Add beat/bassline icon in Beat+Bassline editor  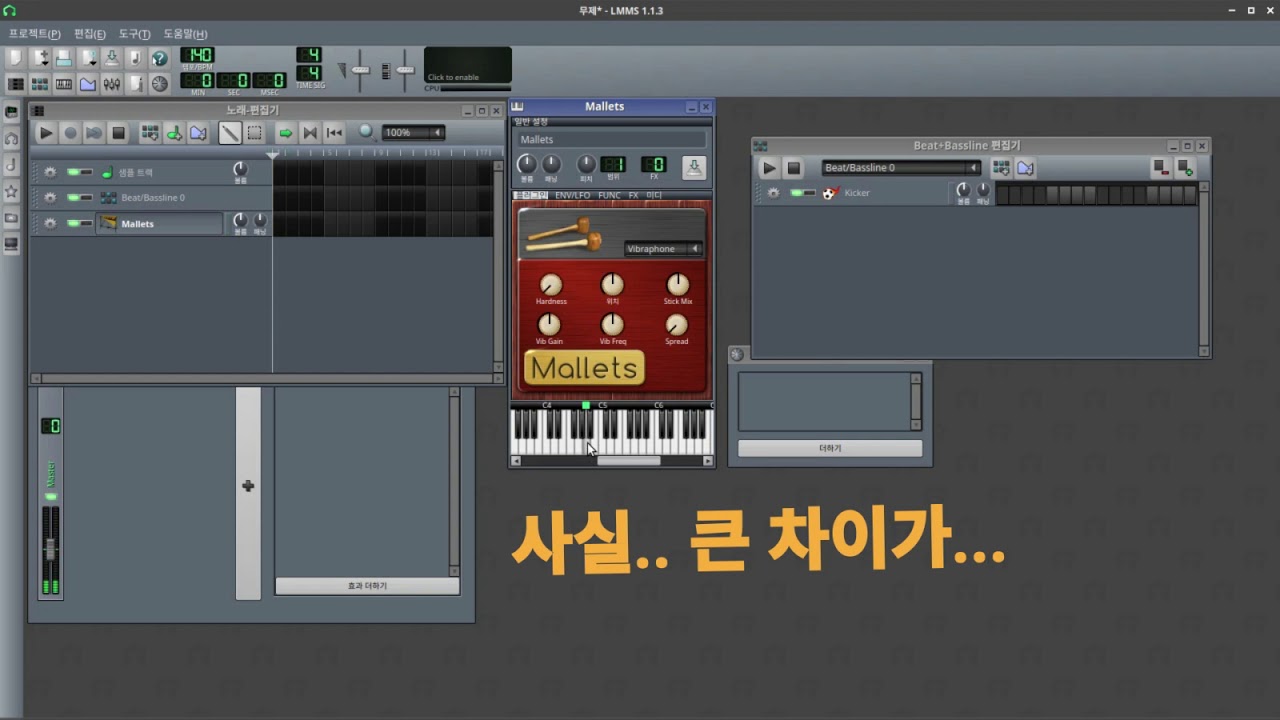pyautogui.click(x=1001, y=168)
